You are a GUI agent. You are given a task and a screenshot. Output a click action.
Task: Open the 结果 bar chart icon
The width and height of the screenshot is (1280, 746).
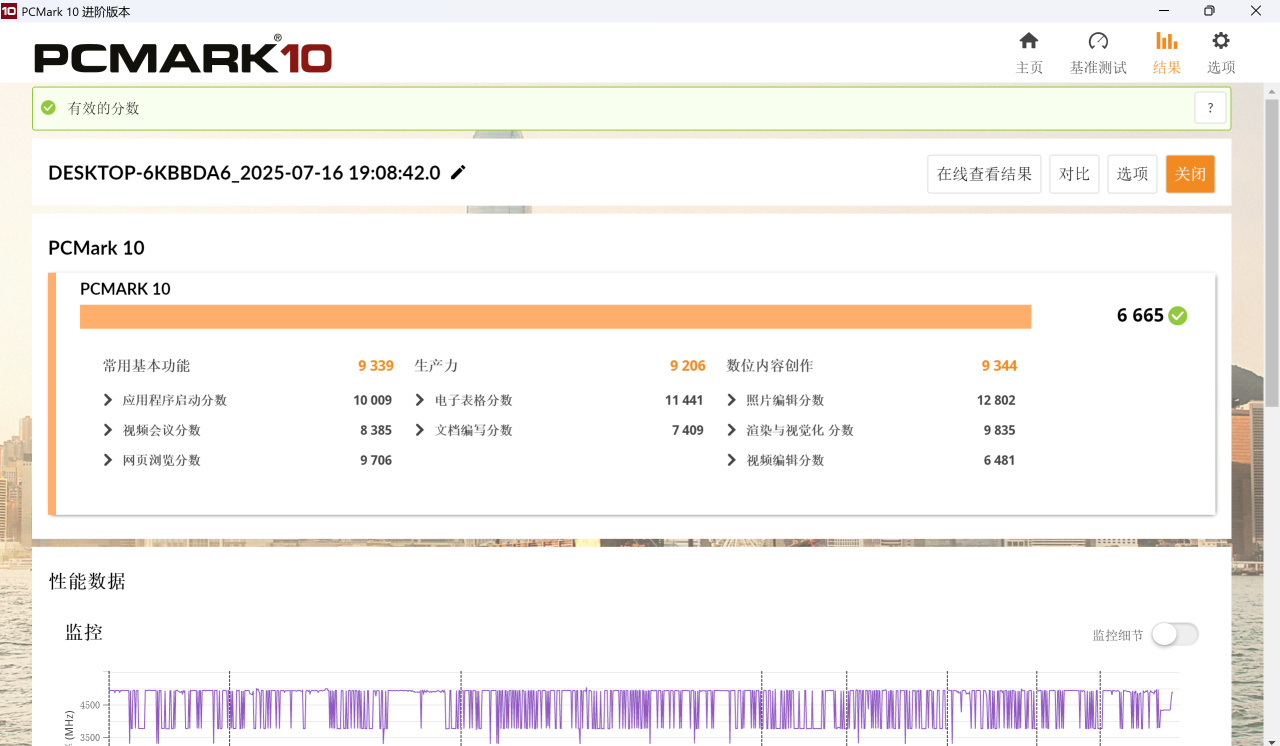[x=1166, y=41]
